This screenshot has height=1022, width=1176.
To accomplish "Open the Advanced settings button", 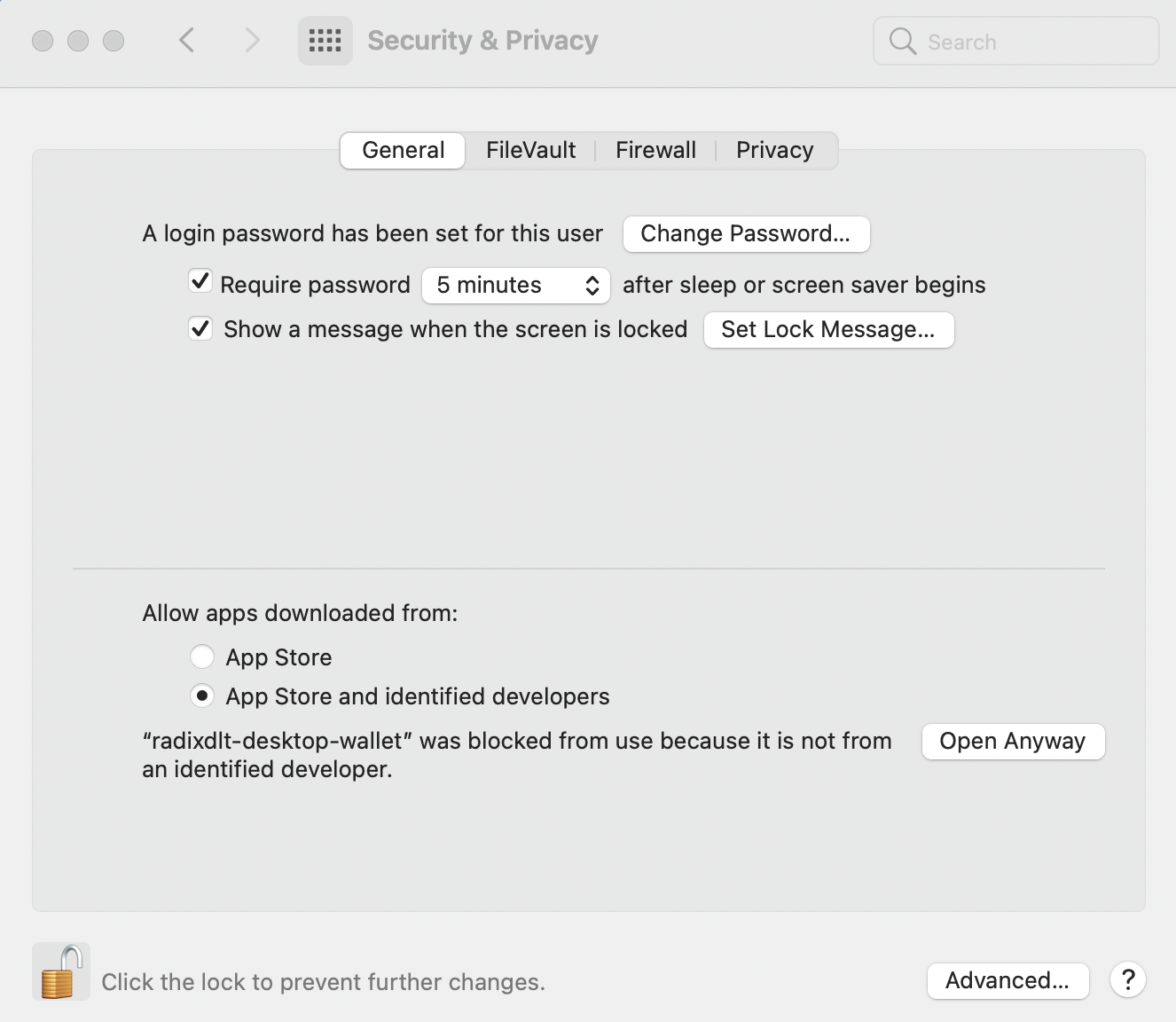I will pos(1007,980).
